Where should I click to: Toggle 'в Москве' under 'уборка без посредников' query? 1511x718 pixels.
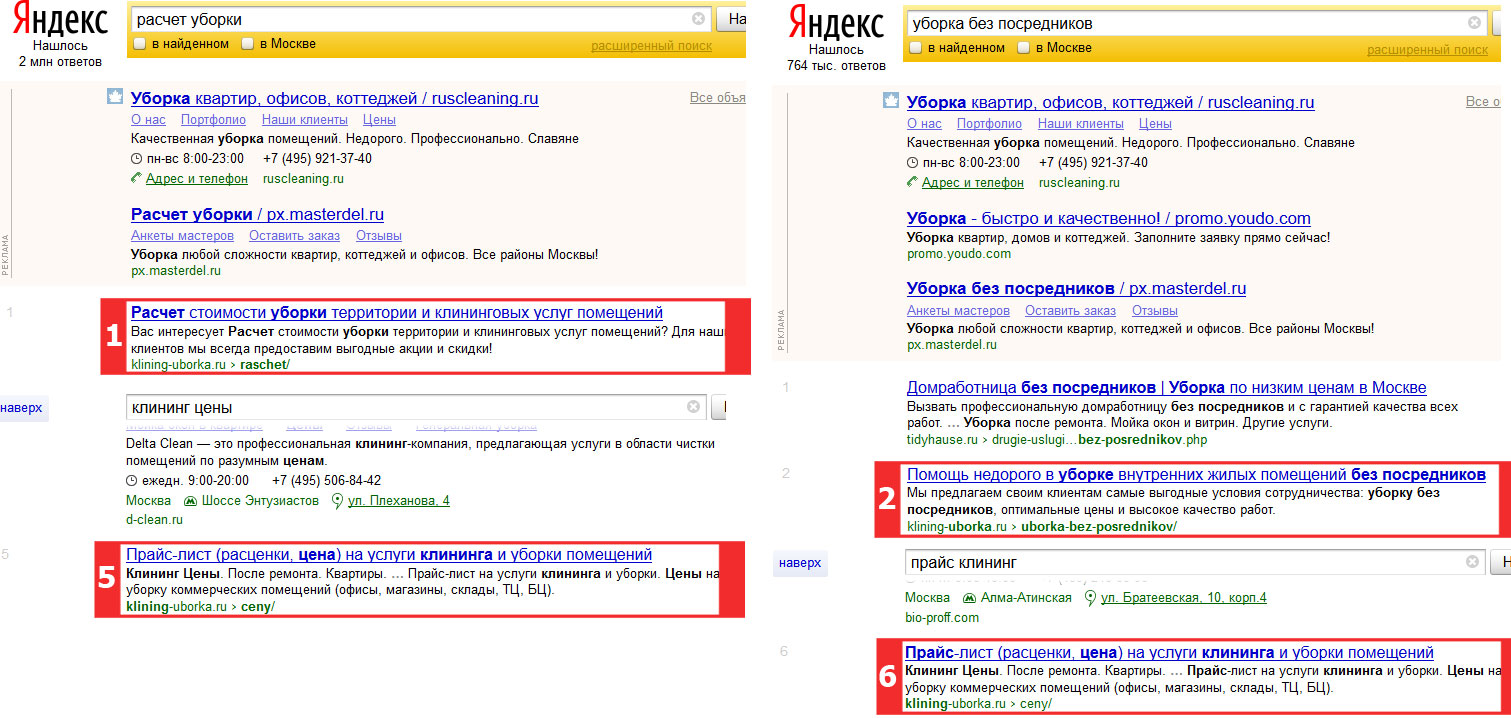(1024, 48)
